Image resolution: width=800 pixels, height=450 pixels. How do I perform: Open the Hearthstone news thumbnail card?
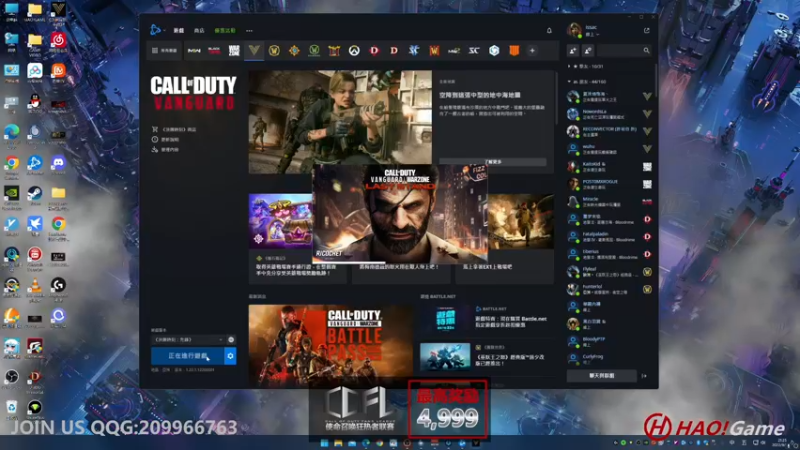(281, 221)
